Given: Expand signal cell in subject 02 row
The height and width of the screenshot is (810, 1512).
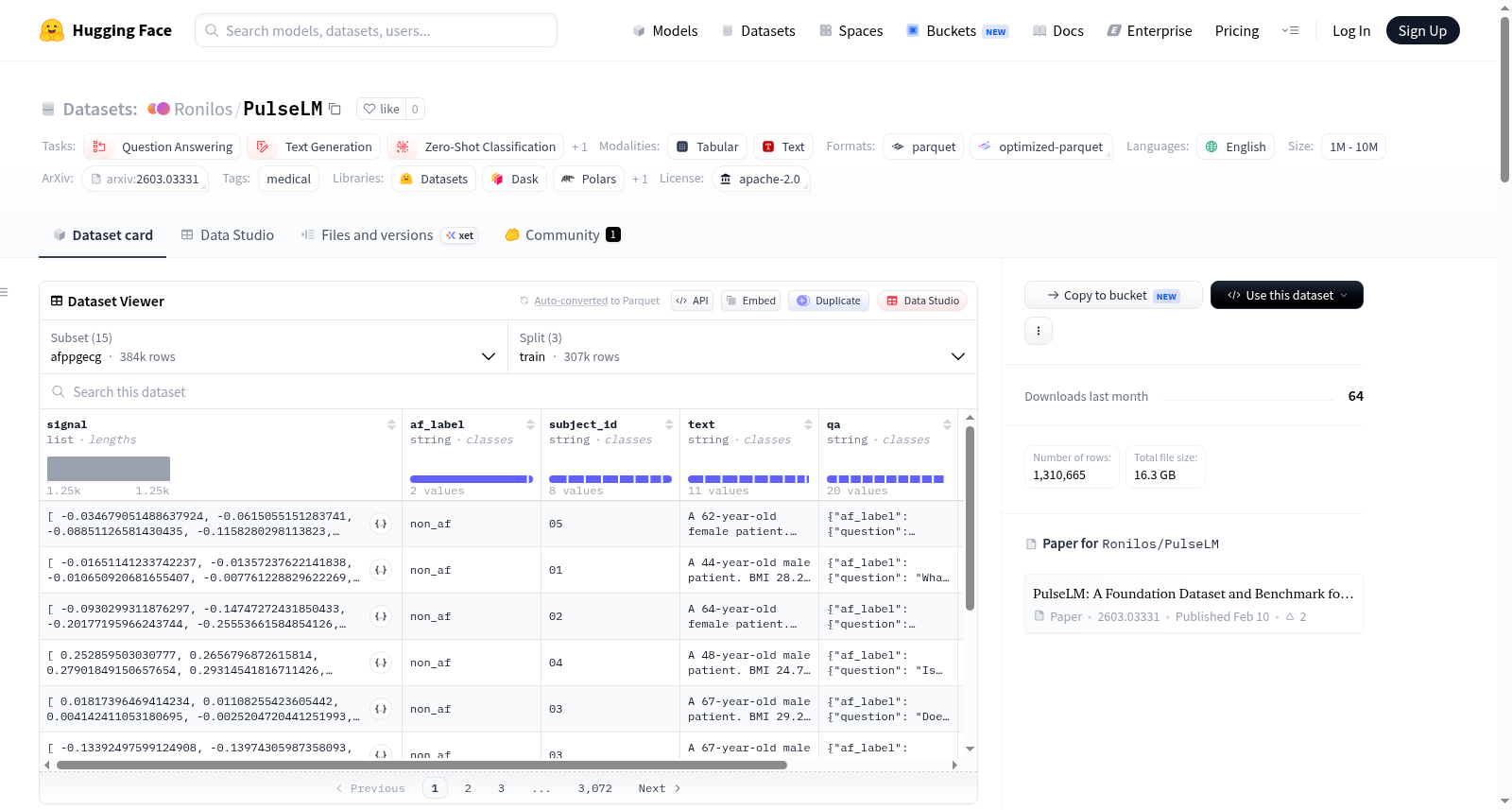Looking at the screenshot, I should click(381, 616).
